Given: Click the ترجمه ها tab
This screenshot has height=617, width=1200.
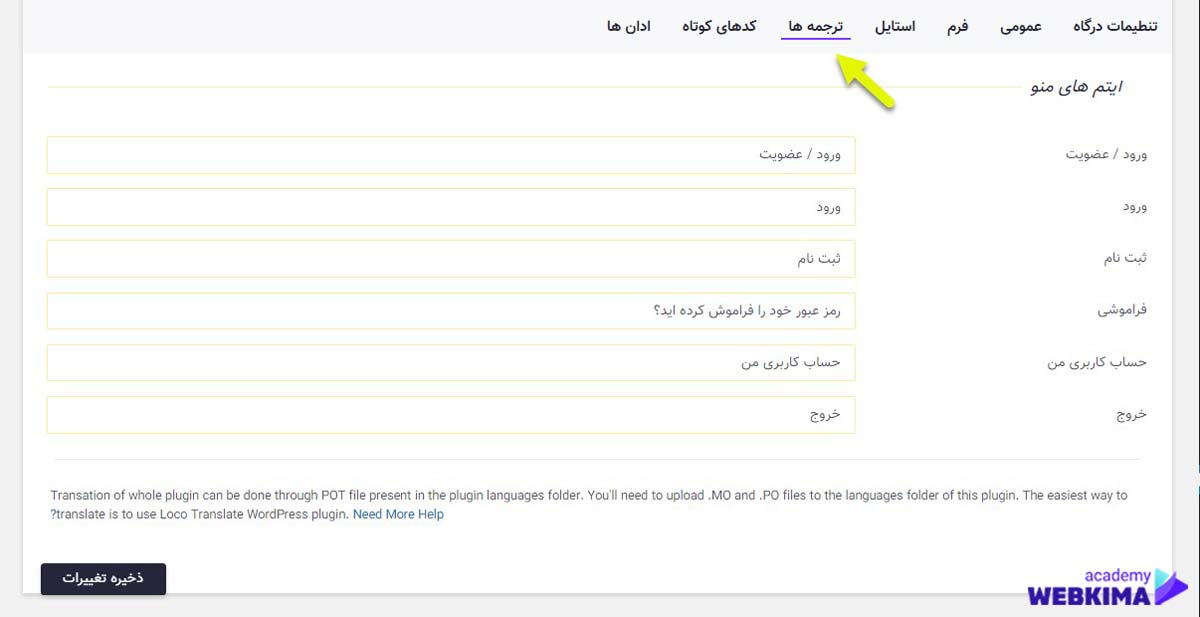Looking at the screenshot, I should pos(816,26).
